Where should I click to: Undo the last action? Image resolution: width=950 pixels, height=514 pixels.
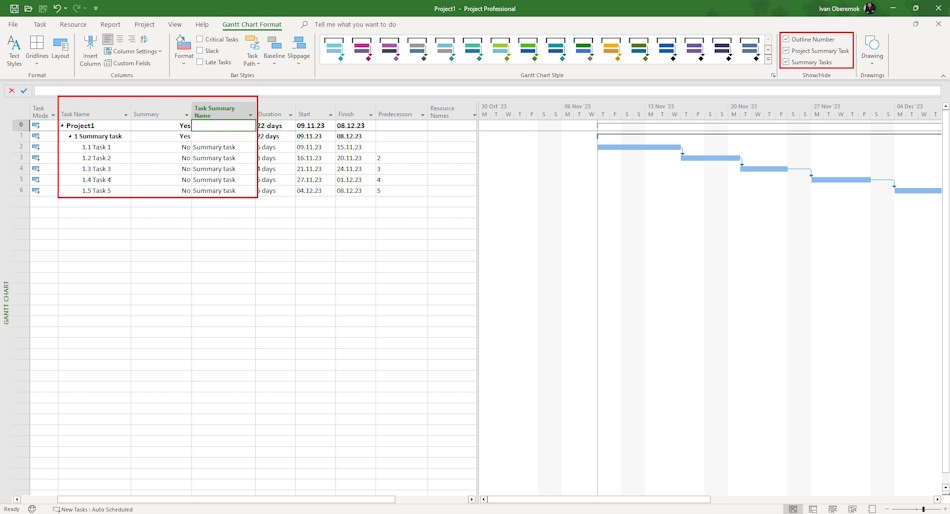pyautogui.click(x=57, y=8)
